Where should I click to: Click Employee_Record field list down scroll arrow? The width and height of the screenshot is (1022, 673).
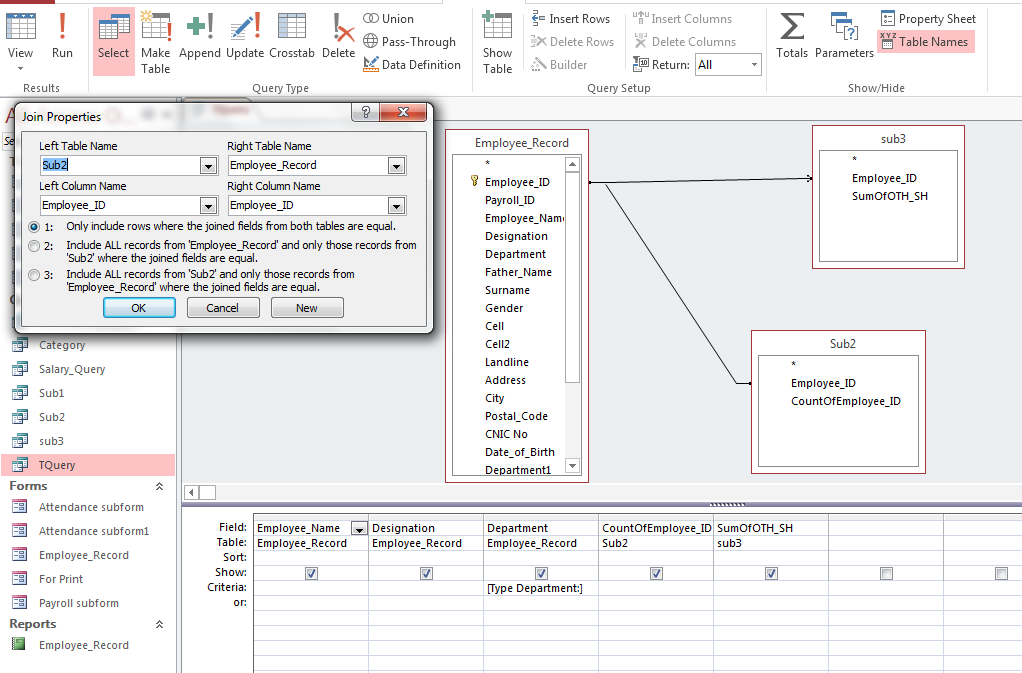coord(572,465)
